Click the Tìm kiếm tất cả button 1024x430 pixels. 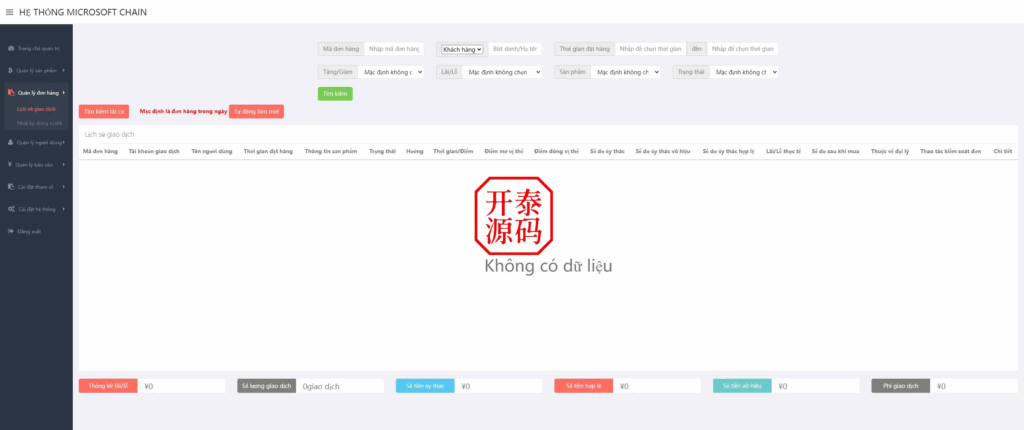[104, 112]
